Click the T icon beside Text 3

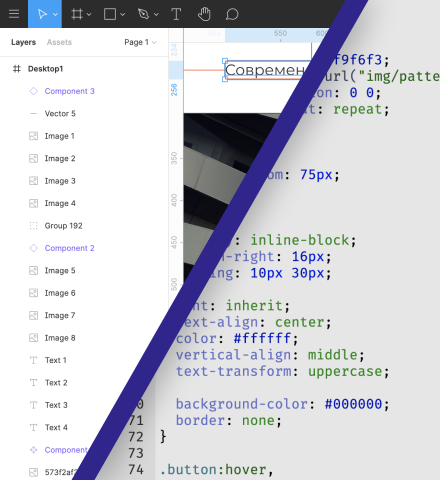tap(33, 405)
